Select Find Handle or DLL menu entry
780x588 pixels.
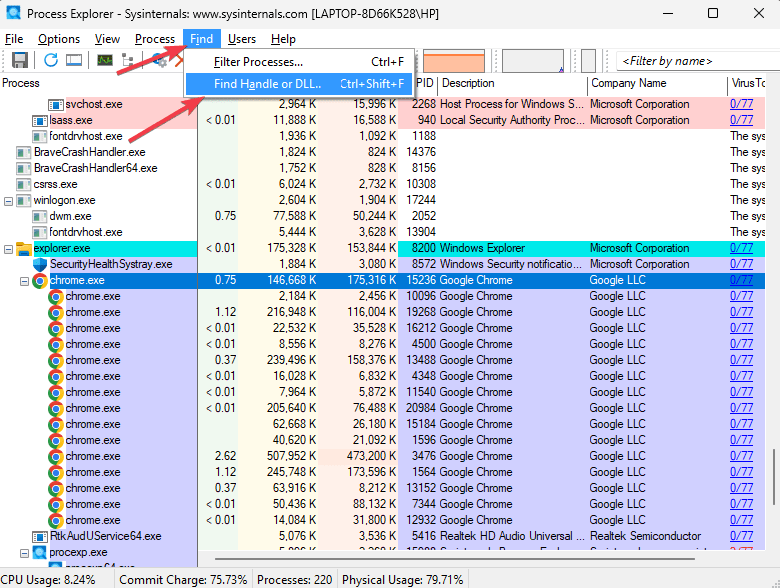[267, 84]
